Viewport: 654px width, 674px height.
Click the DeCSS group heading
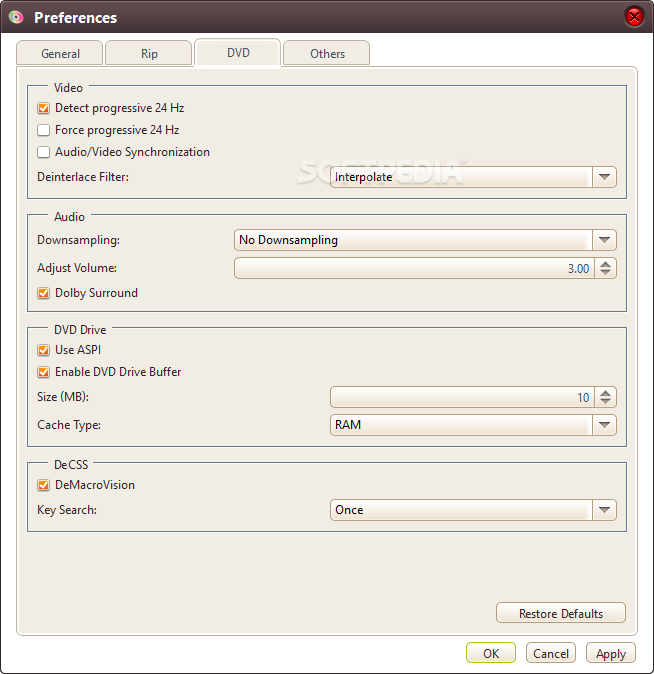[x=71, y=465]
